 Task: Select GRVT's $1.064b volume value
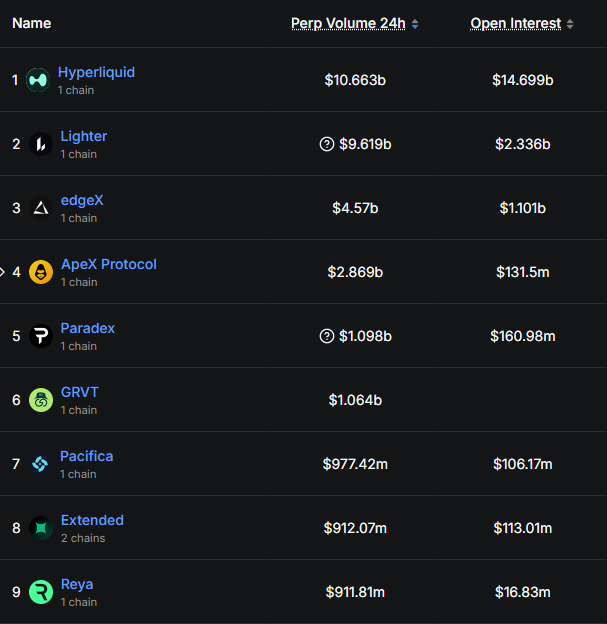[x=355, y=400]
